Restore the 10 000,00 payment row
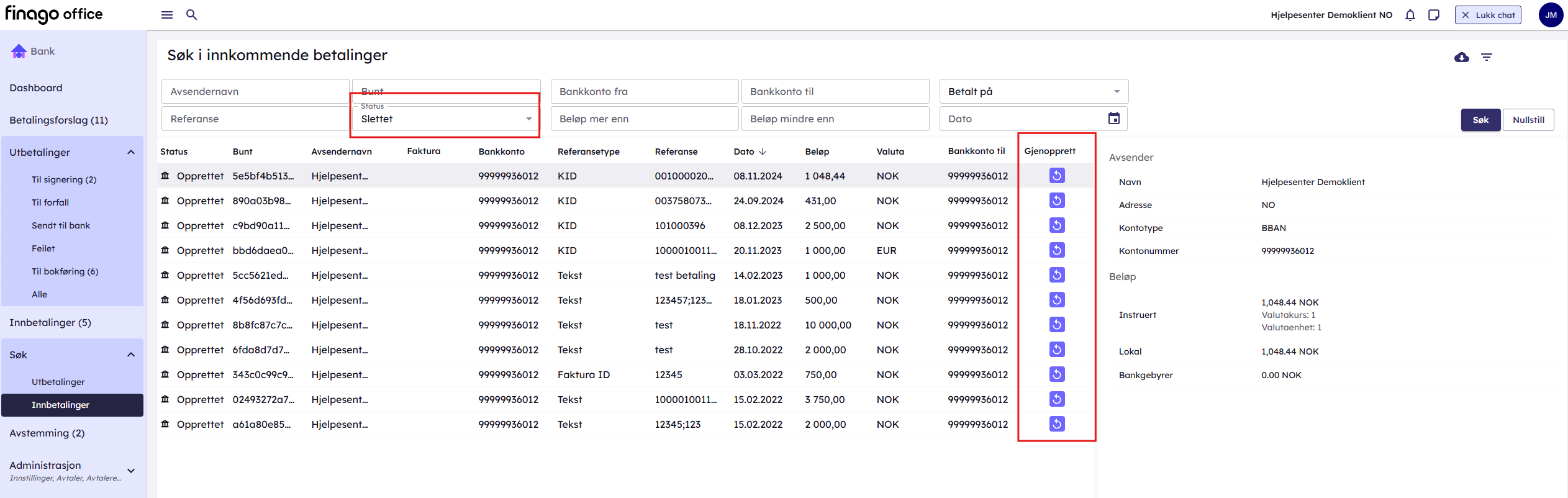 point(1056,325)
